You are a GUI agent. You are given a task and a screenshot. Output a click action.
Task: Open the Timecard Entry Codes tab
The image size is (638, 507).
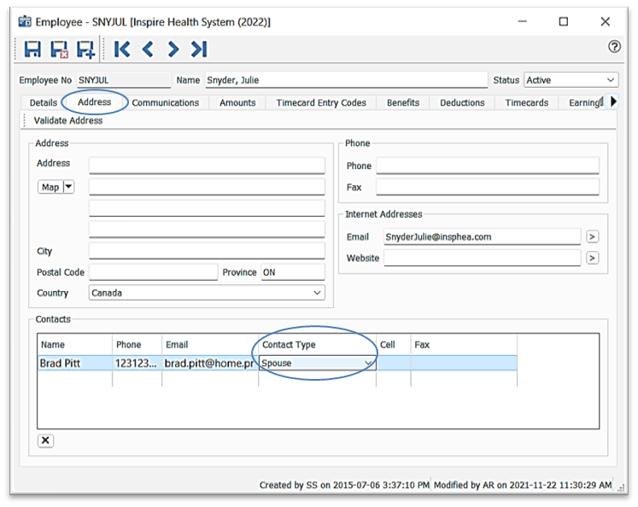click(321, 103)
